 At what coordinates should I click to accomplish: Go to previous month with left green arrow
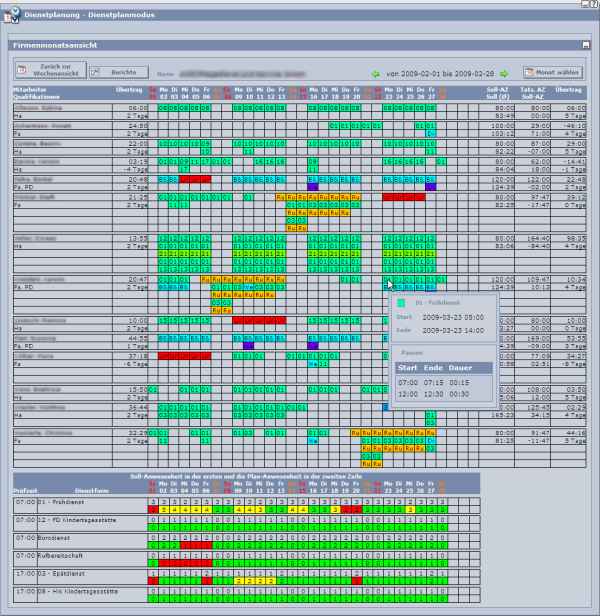point(375,74)
